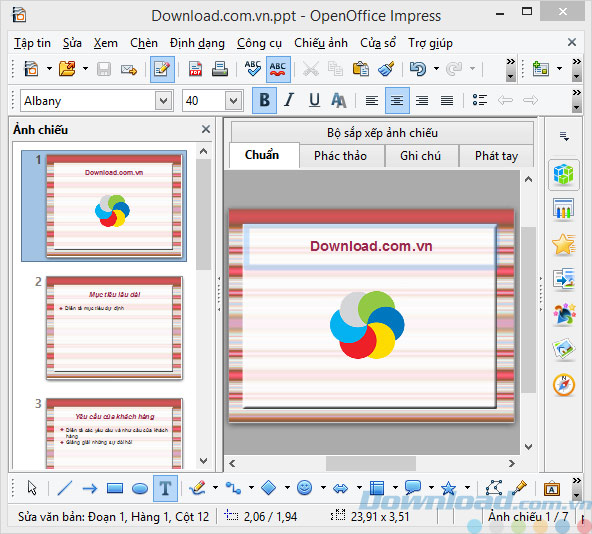Open the Sửa menu
Screen dimensions: 592x534
[72, 43]
